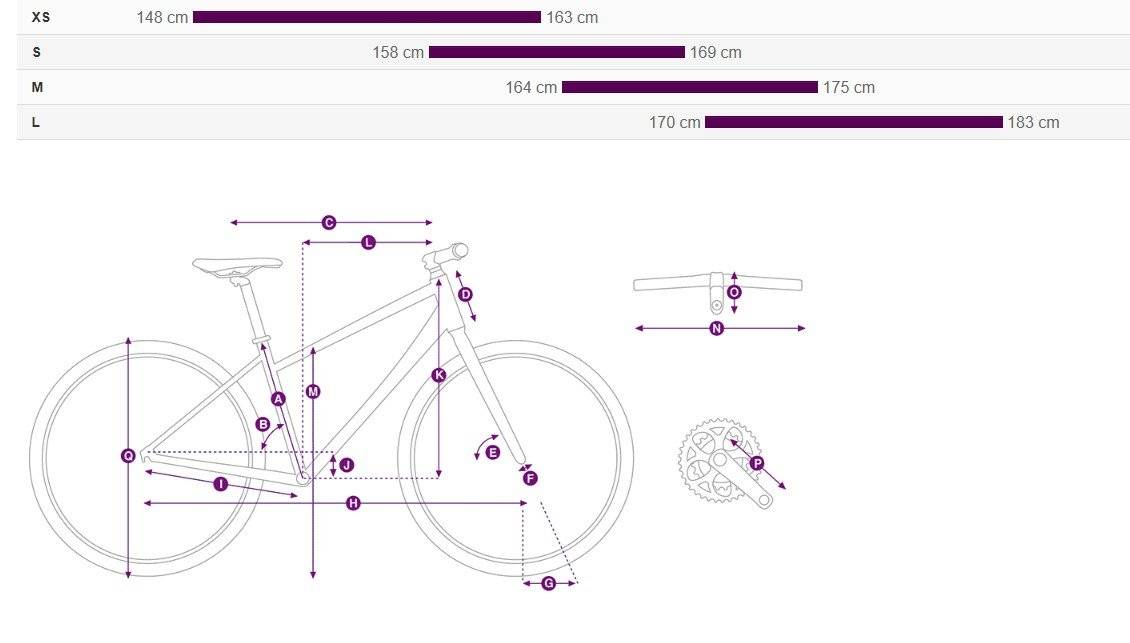Click the D head tube marker

pyautogui.click(x=466, y=294)
